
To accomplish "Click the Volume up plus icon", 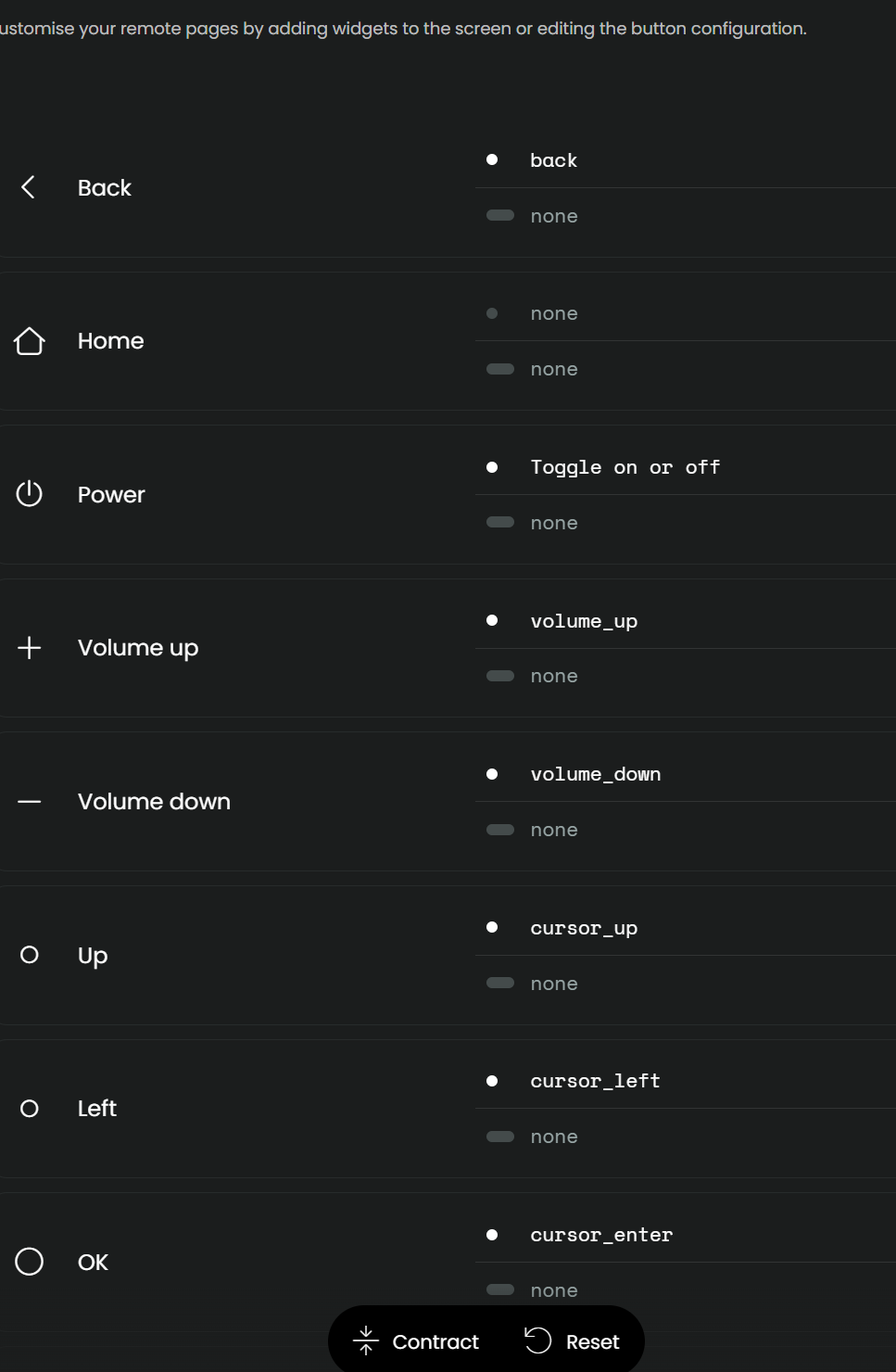I will coord(30,647).
